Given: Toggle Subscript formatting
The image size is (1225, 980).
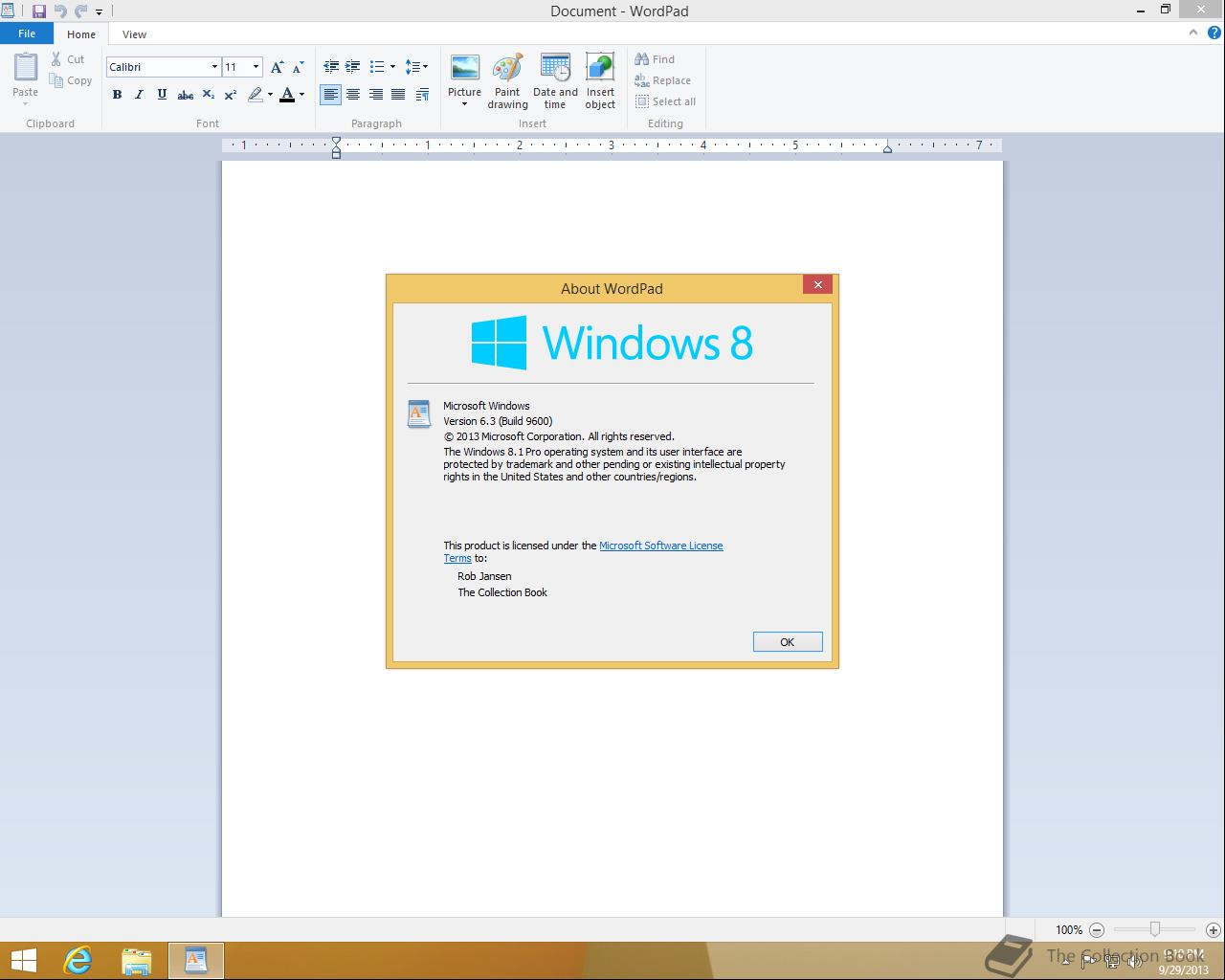Looking at the screenshot, I should (x=208, y=95).
